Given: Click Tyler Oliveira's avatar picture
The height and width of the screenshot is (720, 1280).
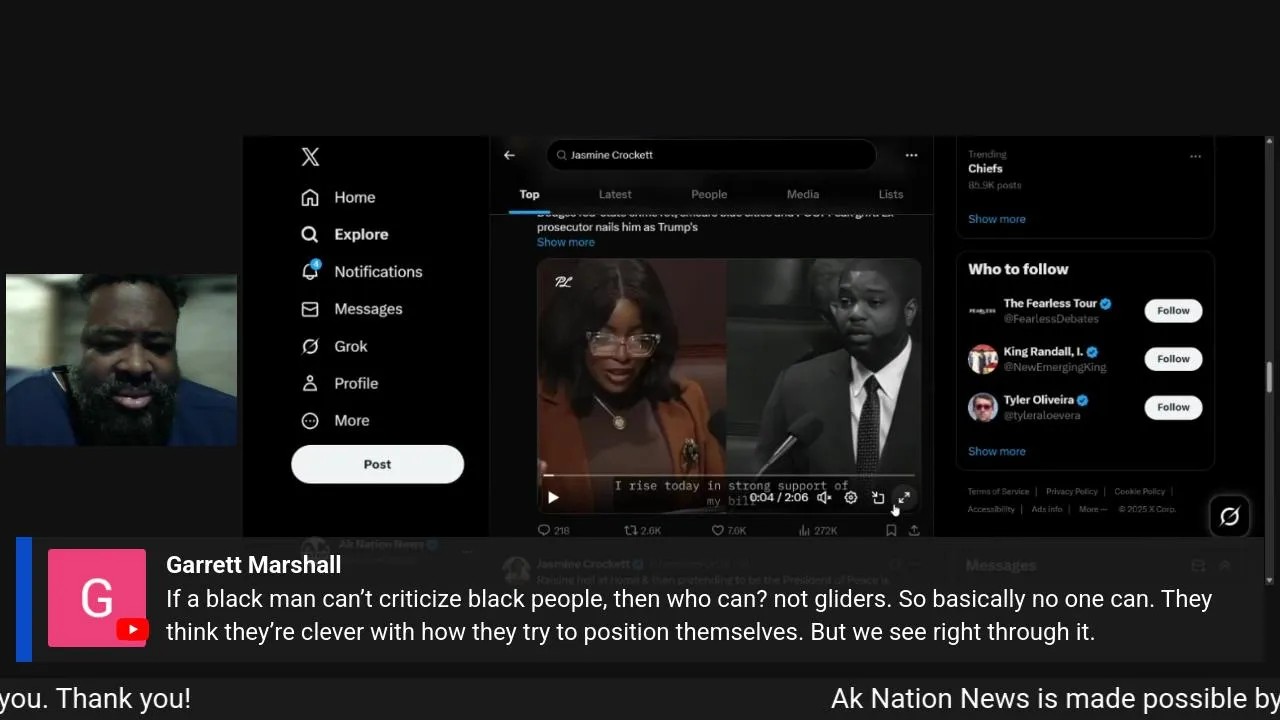Looking at the screenshot, I should click(x=983, y=407).
